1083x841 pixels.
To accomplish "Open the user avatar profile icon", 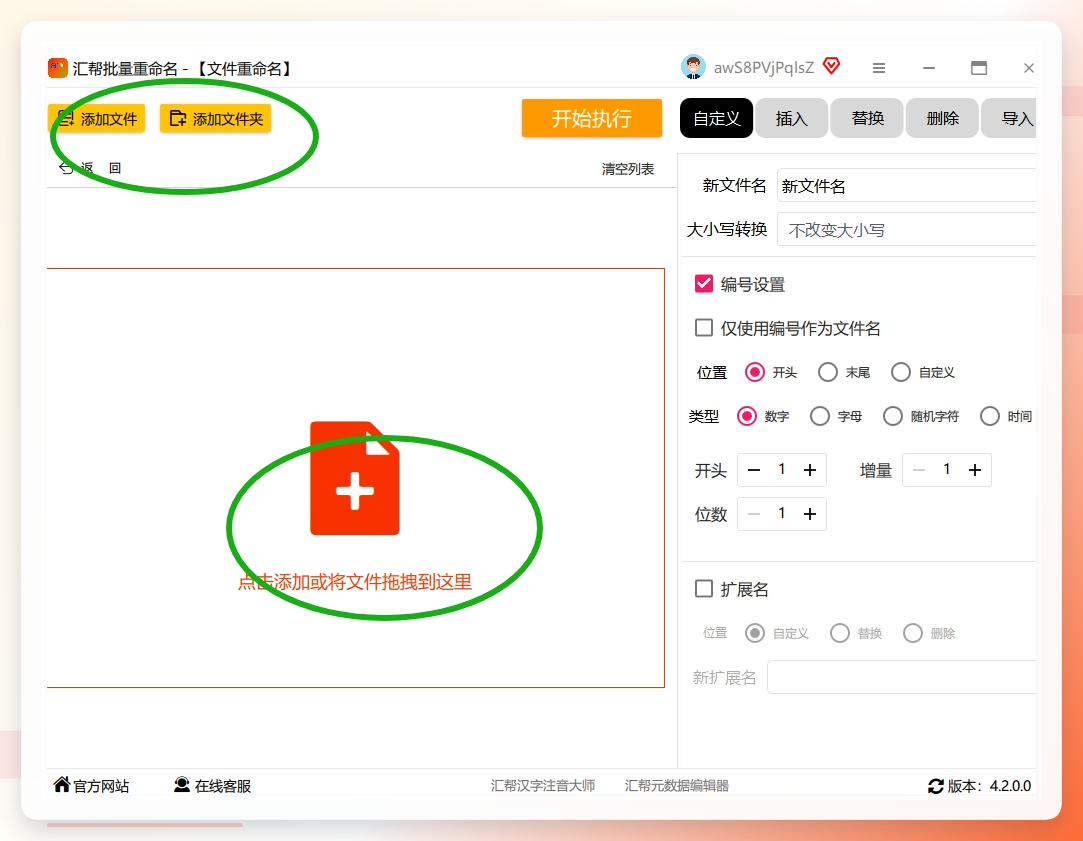I will click(693, 67).
